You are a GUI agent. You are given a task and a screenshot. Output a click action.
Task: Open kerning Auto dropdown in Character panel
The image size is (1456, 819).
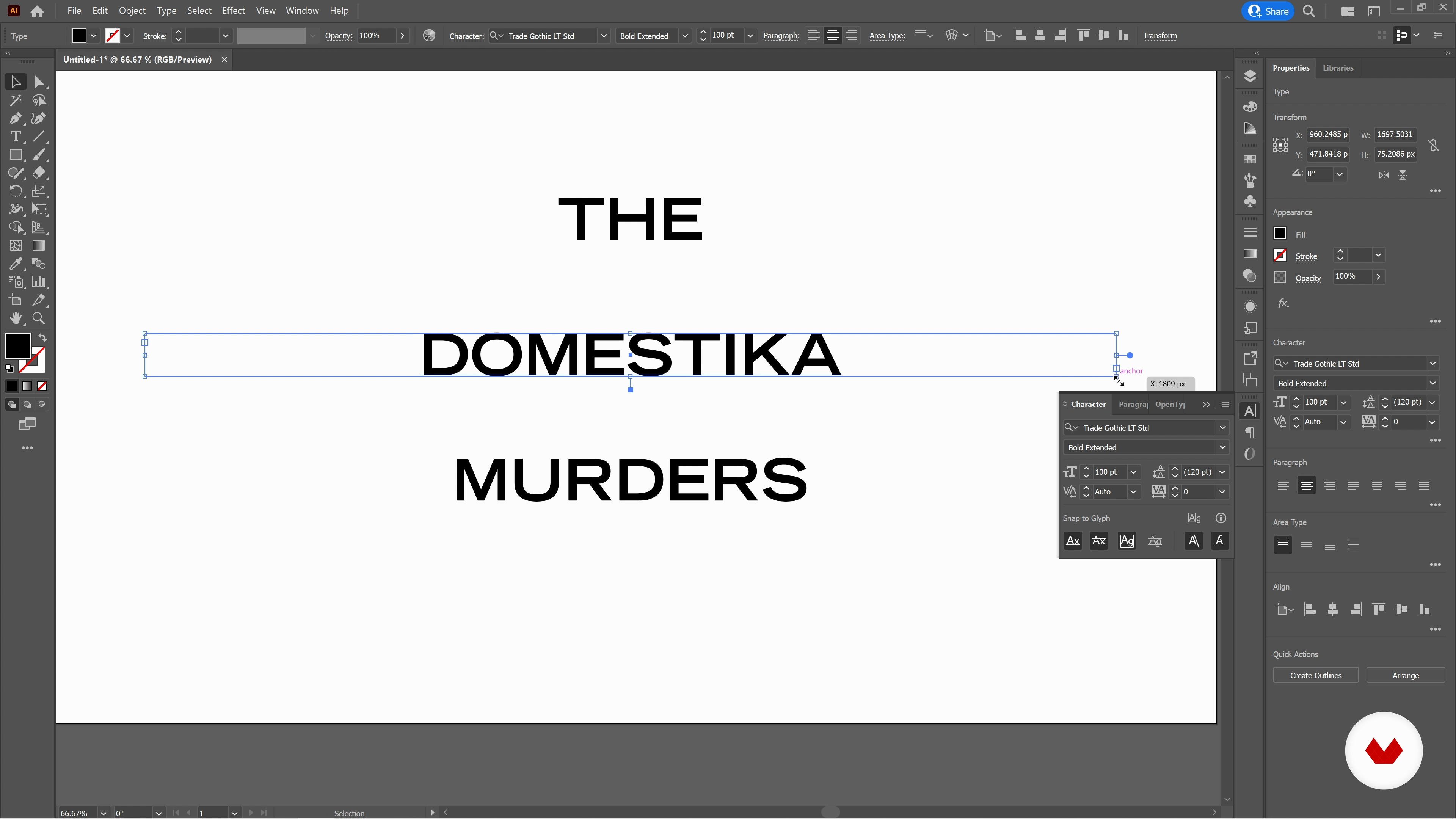(x=1133, y=492)
